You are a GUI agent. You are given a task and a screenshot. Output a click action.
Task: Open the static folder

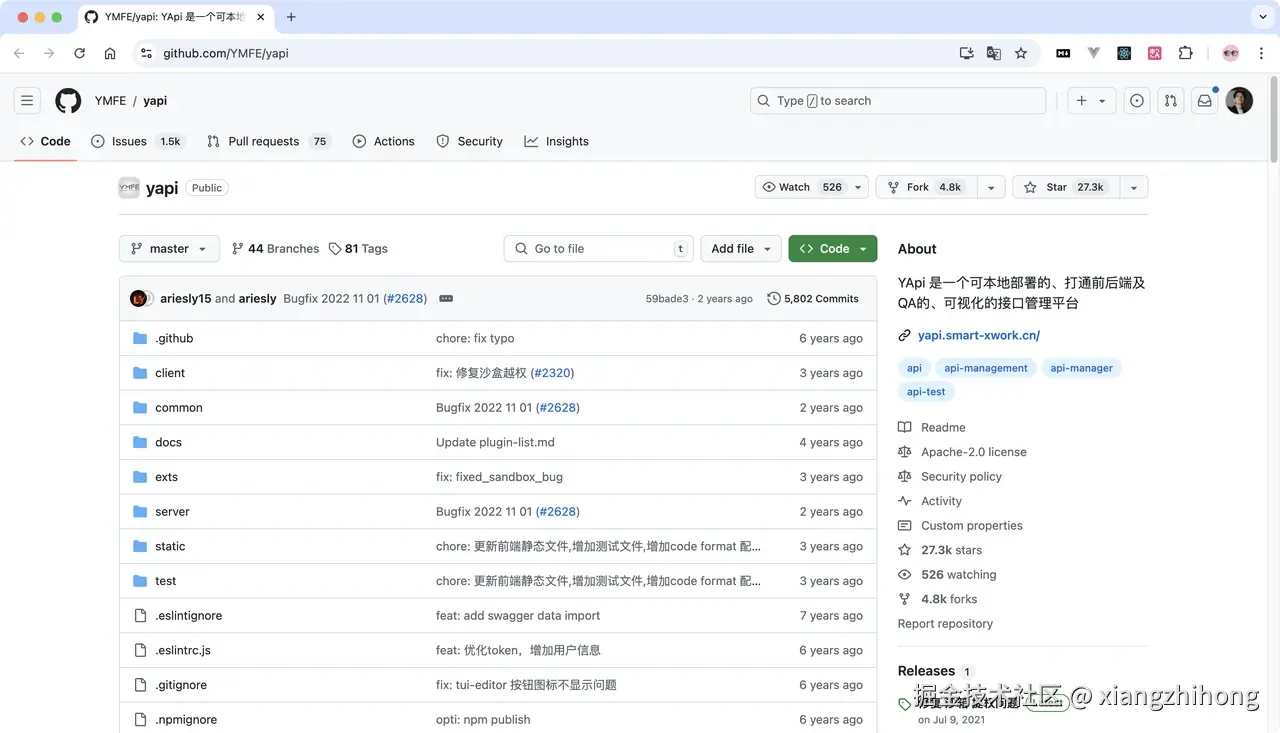170,546
